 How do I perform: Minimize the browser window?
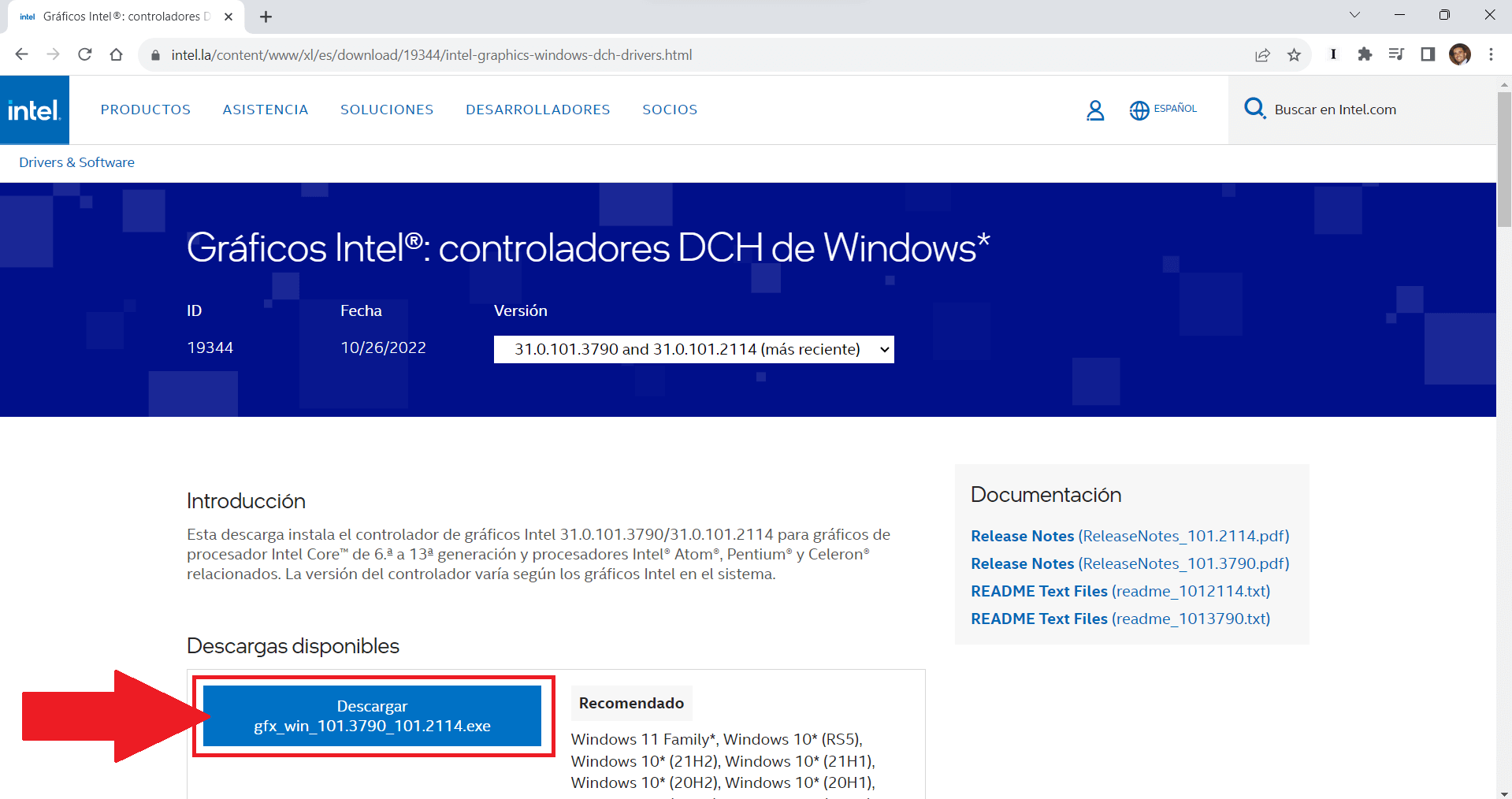tap(1399, 15)
